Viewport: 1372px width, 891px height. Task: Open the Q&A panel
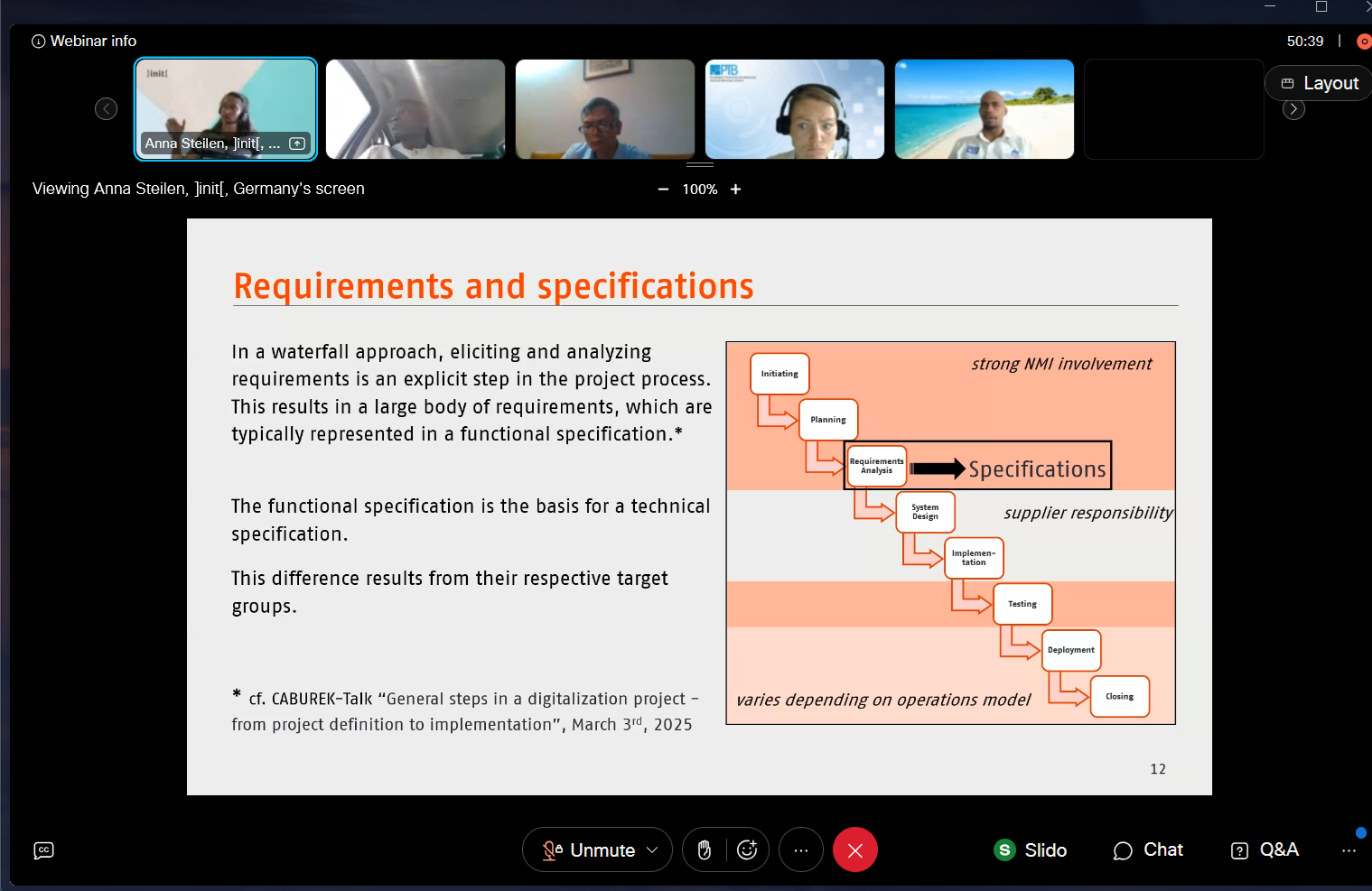tap(1265, 850)
